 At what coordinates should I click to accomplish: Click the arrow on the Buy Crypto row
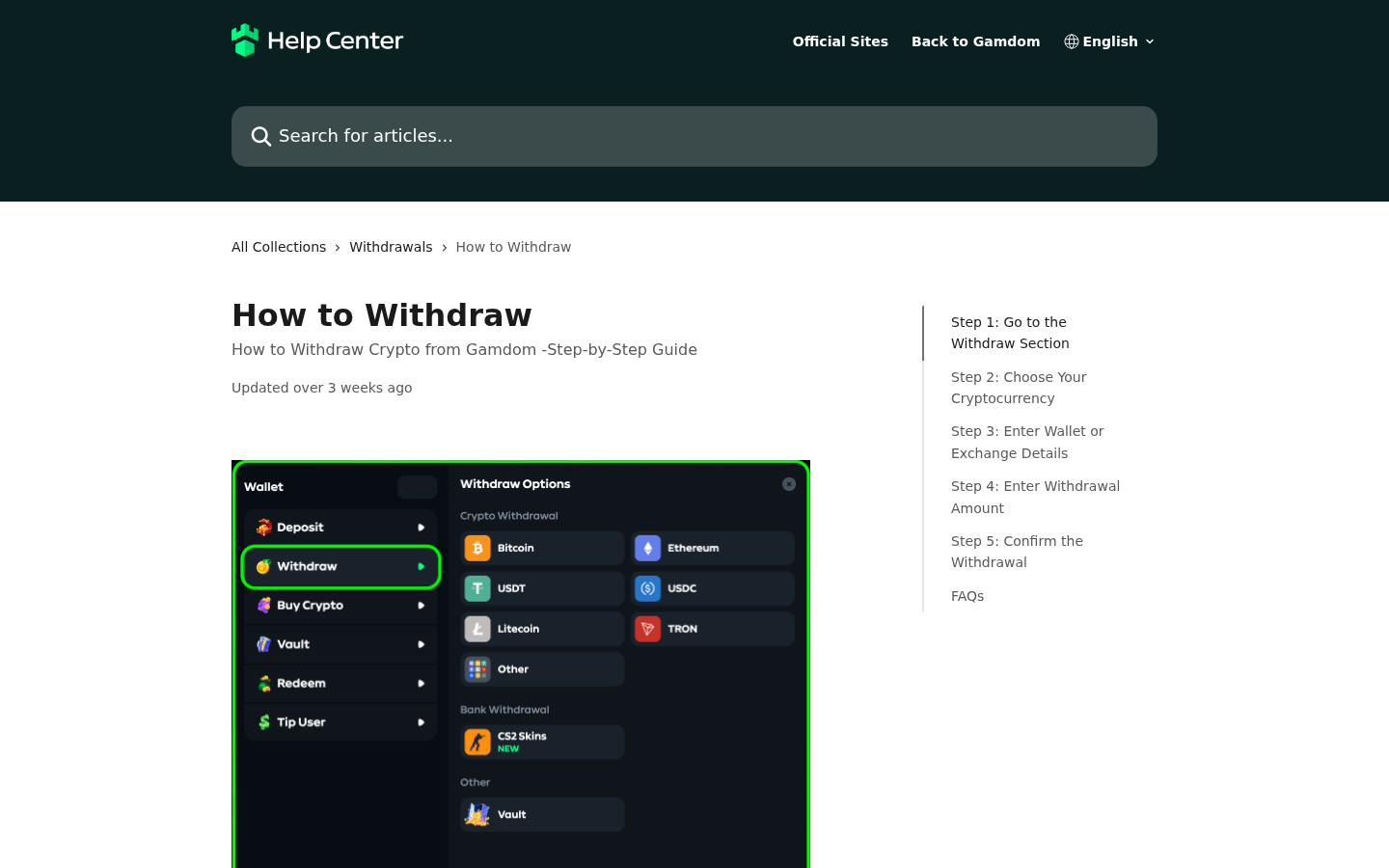(x=421, y=606)
